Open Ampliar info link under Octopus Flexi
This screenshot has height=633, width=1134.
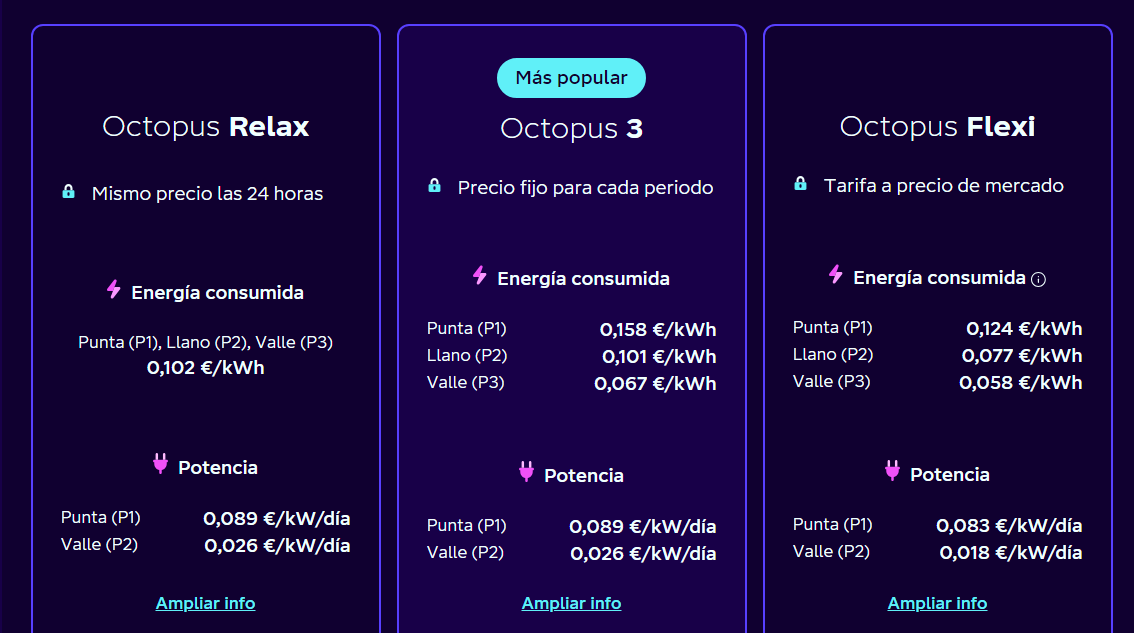(x=937, y=603)
